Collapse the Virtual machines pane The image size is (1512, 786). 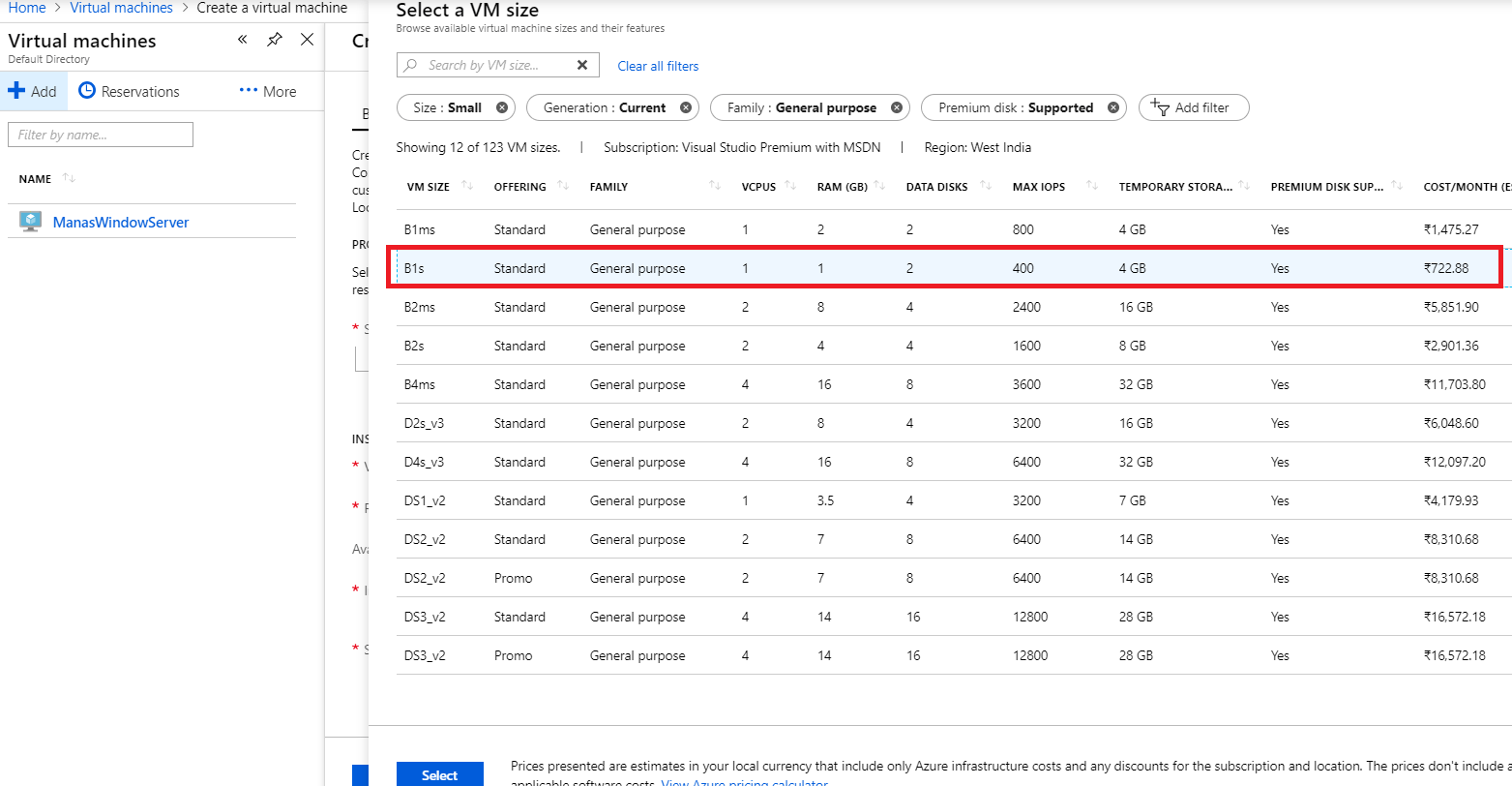tap(242, 40)
